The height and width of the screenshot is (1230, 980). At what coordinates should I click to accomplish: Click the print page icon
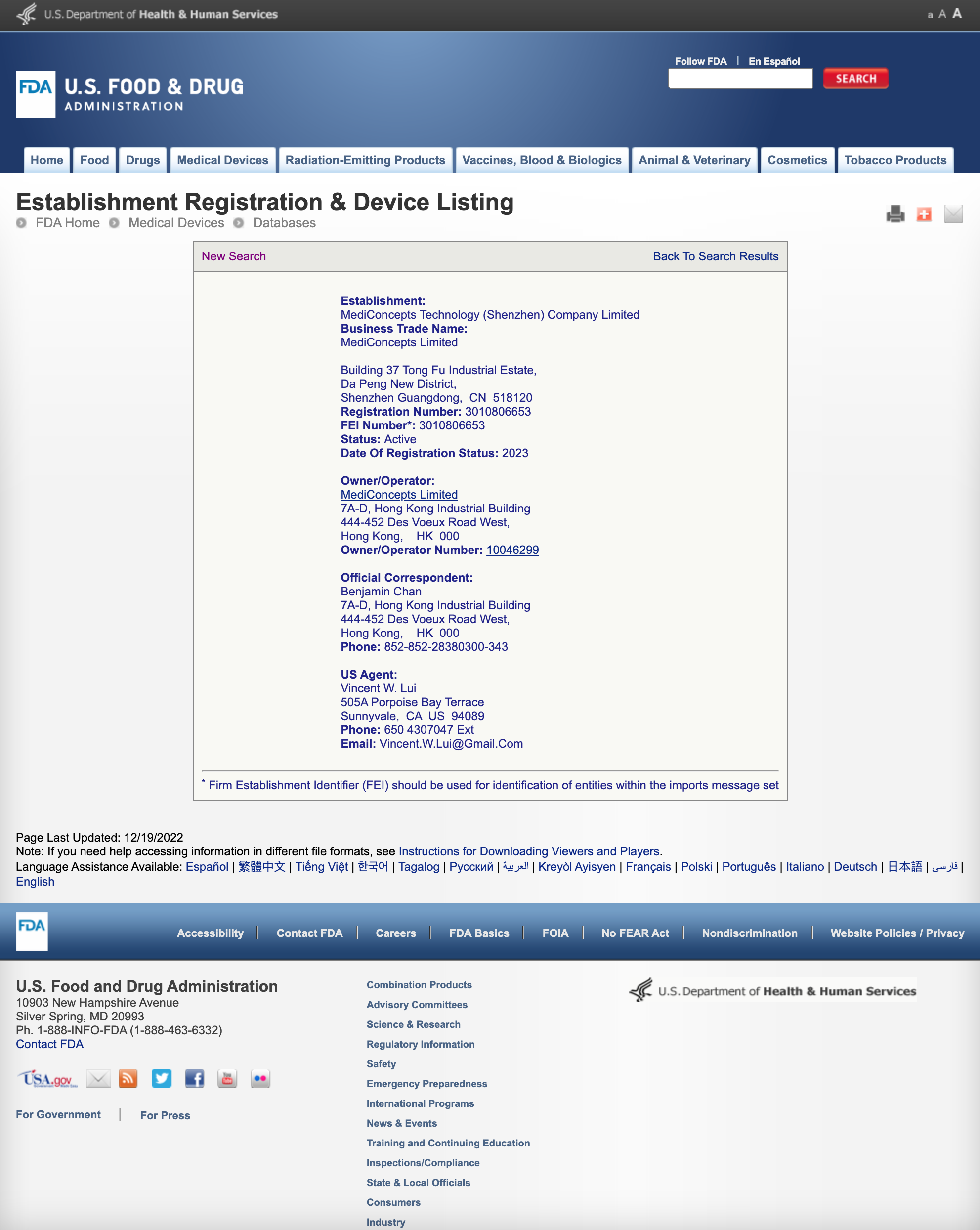895,214
